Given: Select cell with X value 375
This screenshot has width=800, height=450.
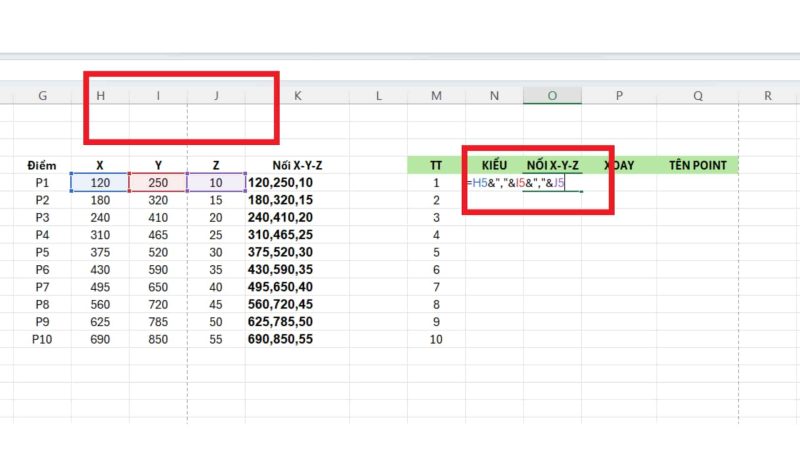Looking at the screenshot, I should (101, 252).
